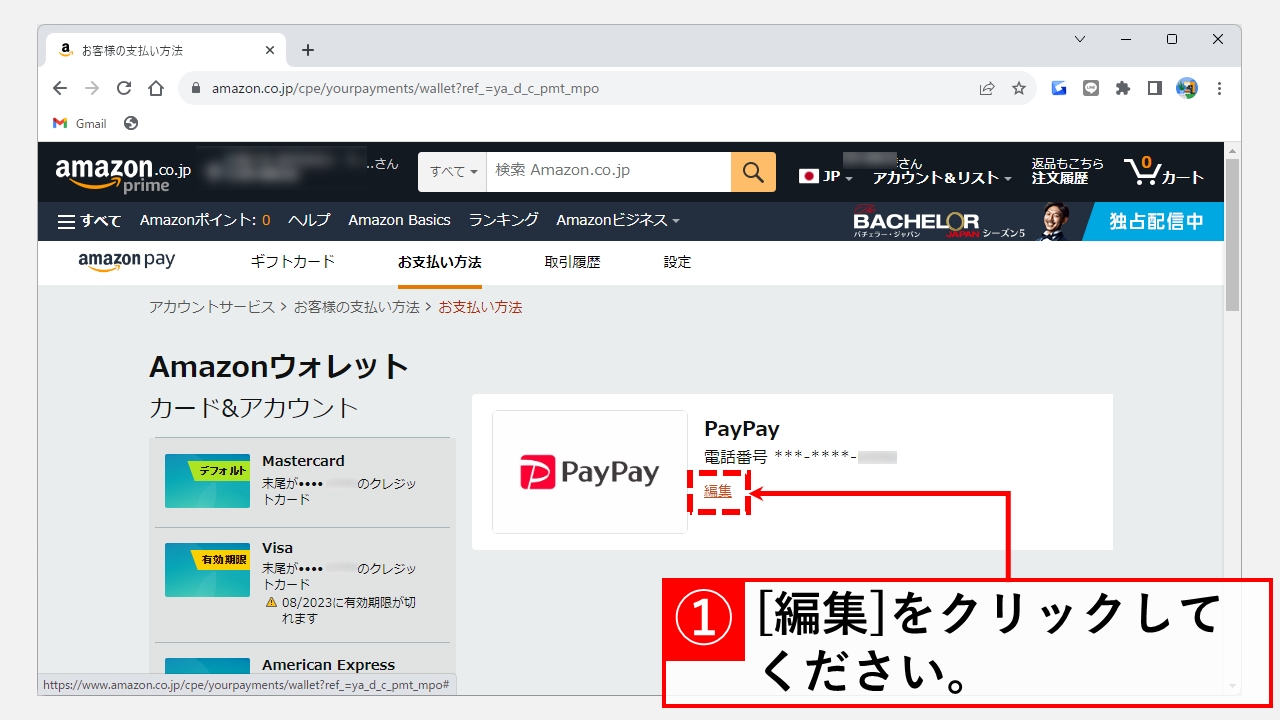Click the Chrome three-dot menu
Screen dimensions: 1280x720
[1219, 88]
